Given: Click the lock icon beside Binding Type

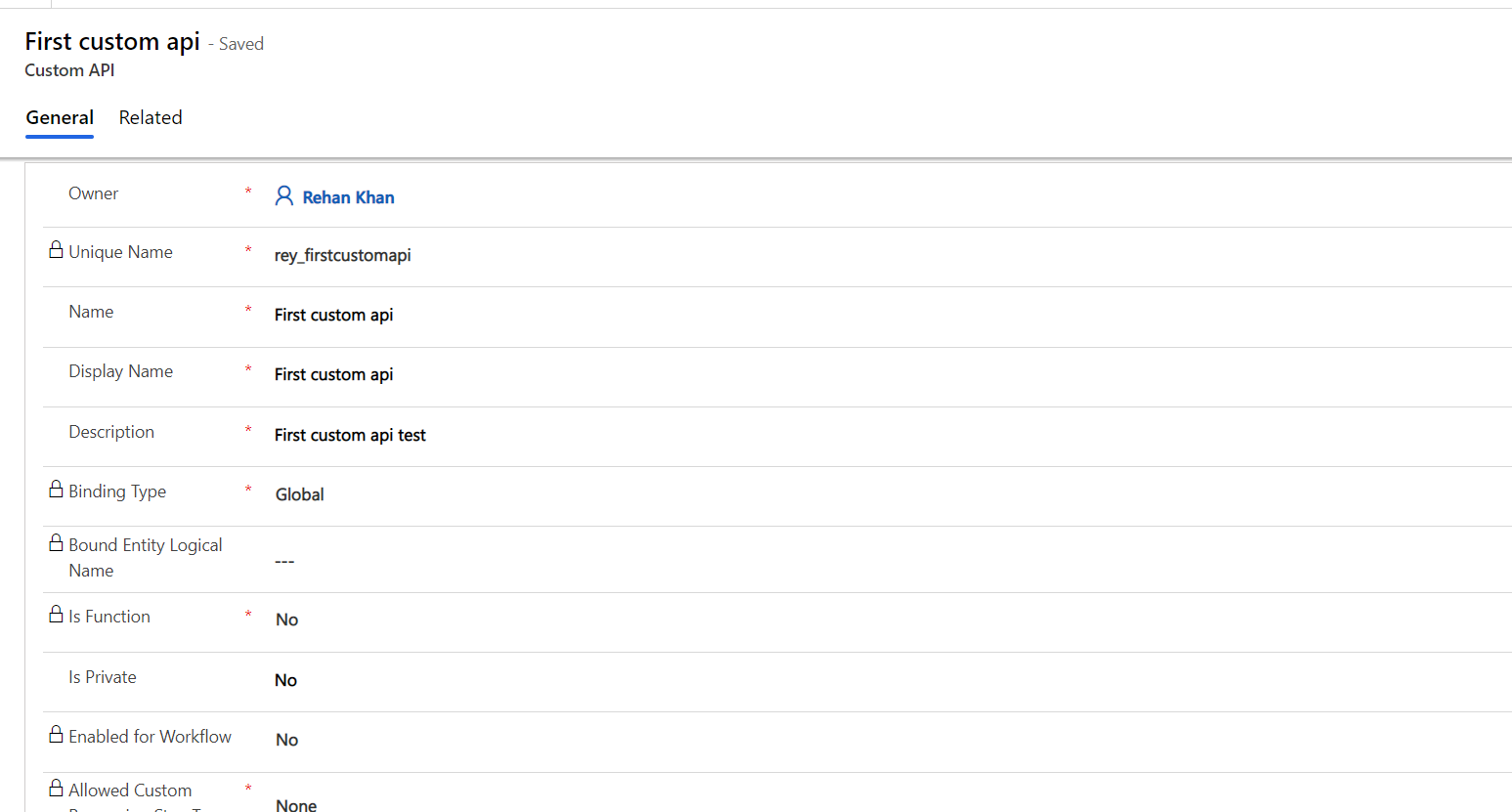Looking at the screenshot, I should coord(56,490).
